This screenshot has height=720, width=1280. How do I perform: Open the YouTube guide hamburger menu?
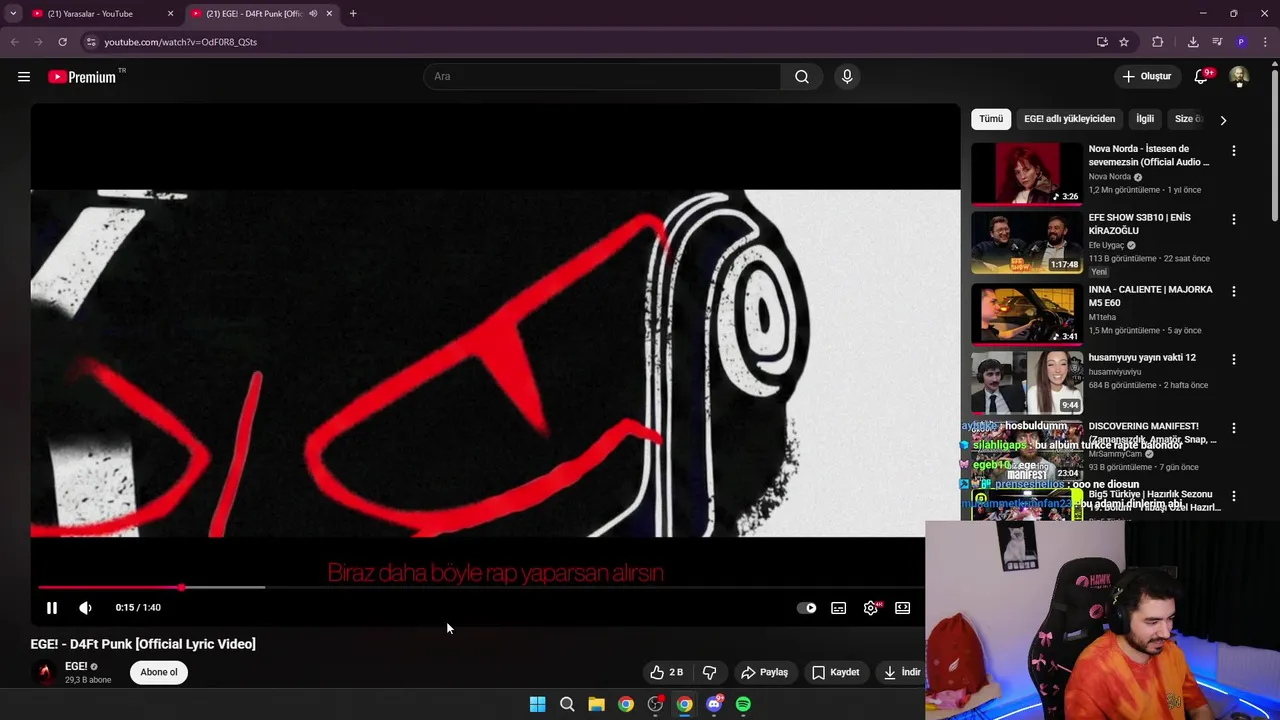(24, 77)
